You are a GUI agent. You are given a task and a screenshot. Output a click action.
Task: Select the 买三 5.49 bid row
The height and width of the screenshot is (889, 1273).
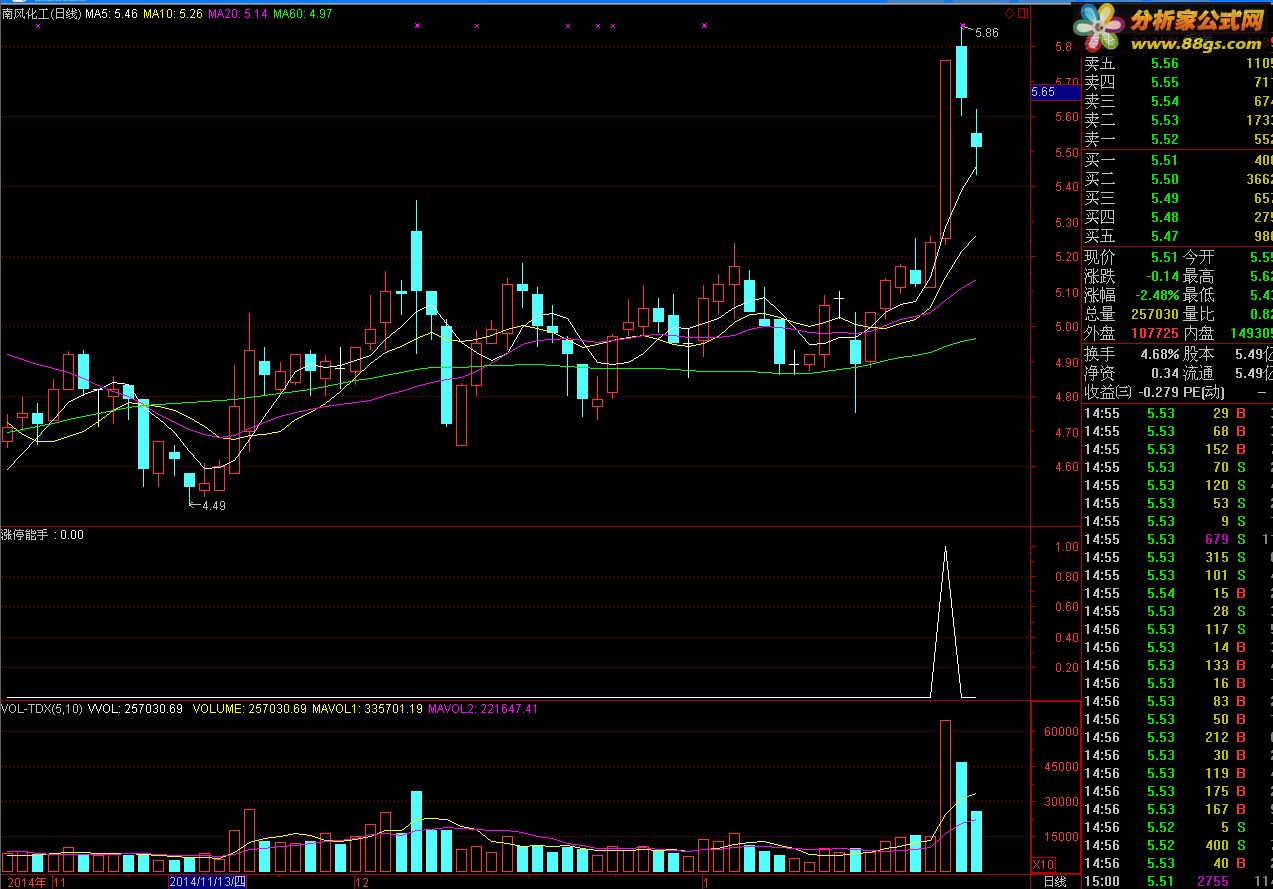coord(1178,198)
